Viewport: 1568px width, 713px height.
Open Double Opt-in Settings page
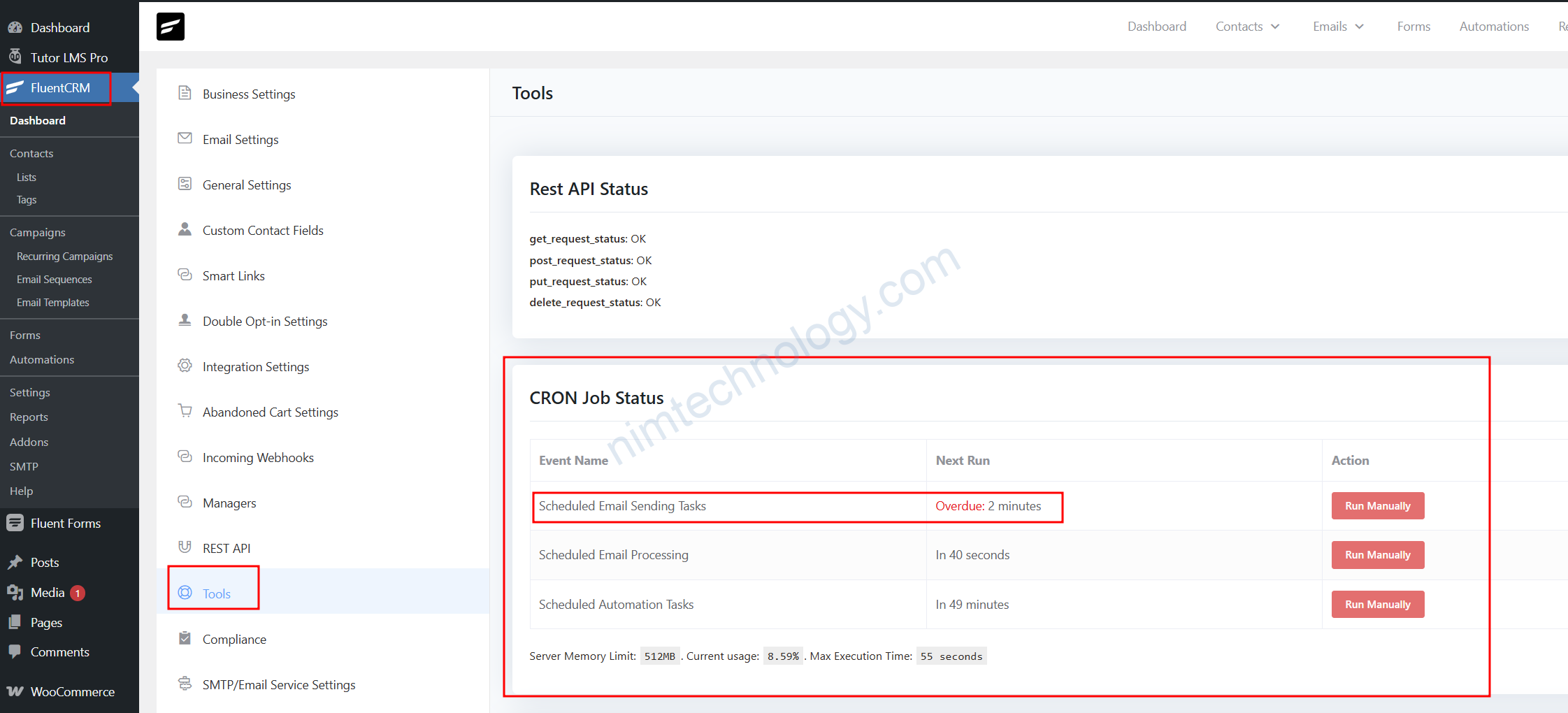(x=265, y=322)
